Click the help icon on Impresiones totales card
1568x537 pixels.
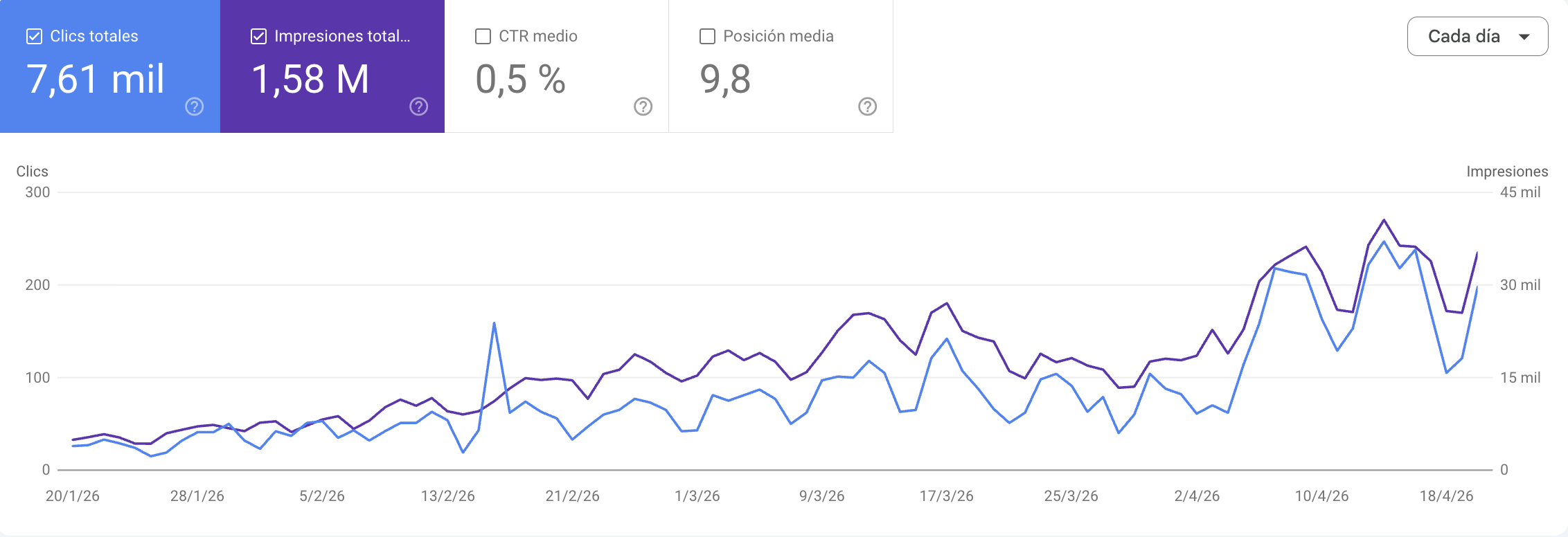tap(418, 107)
